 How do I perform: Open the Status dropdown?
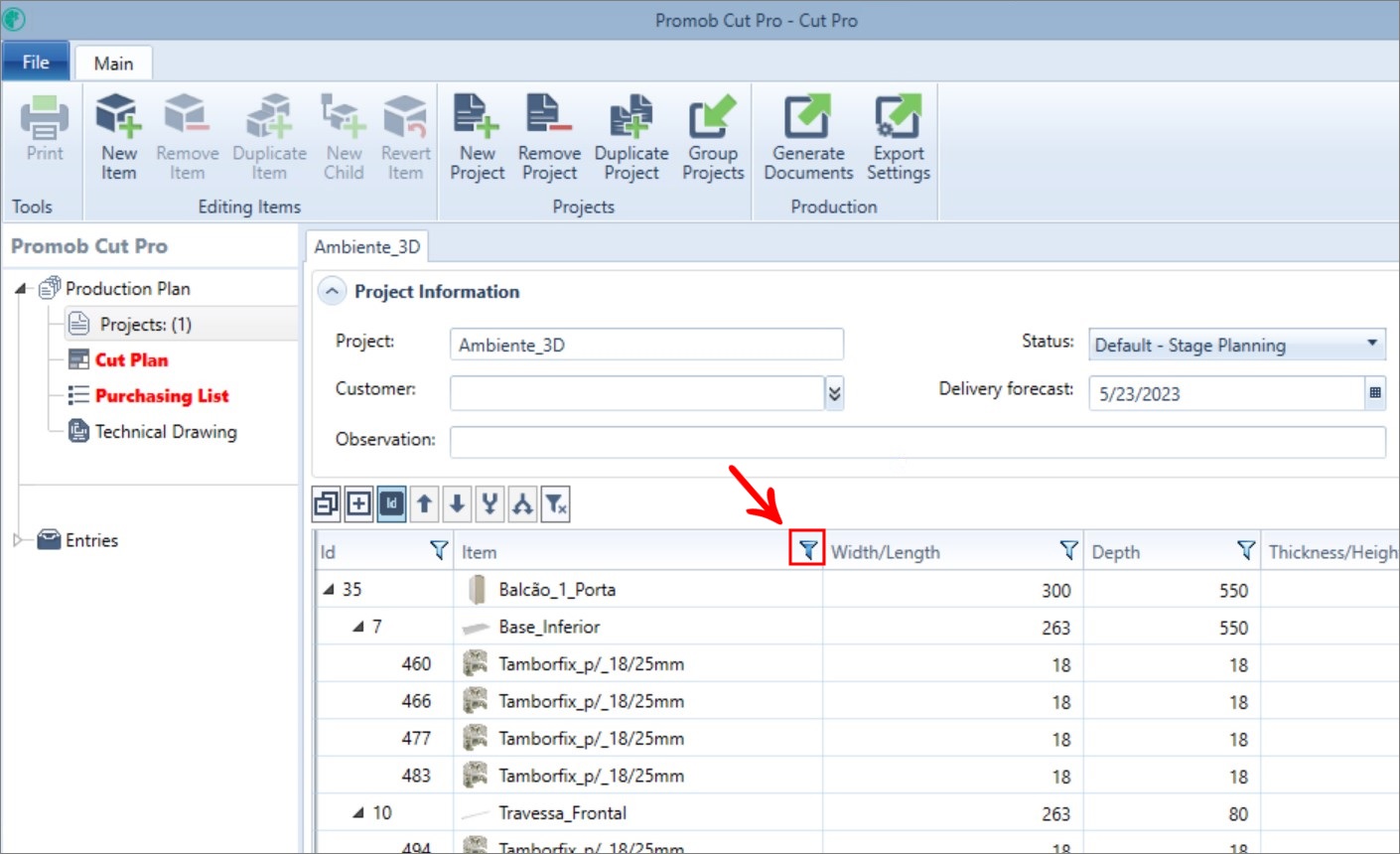(1237, 345)
